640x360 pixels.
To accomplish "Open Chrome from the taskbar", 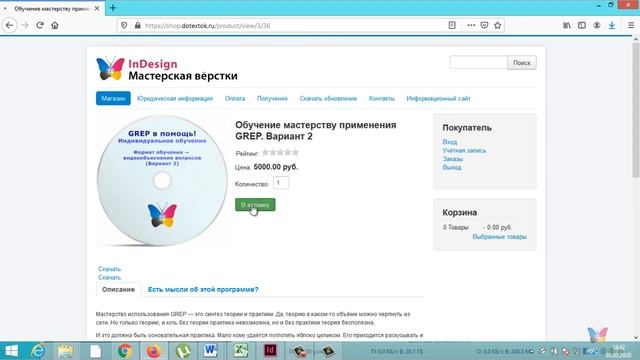I will pos(125,351).
